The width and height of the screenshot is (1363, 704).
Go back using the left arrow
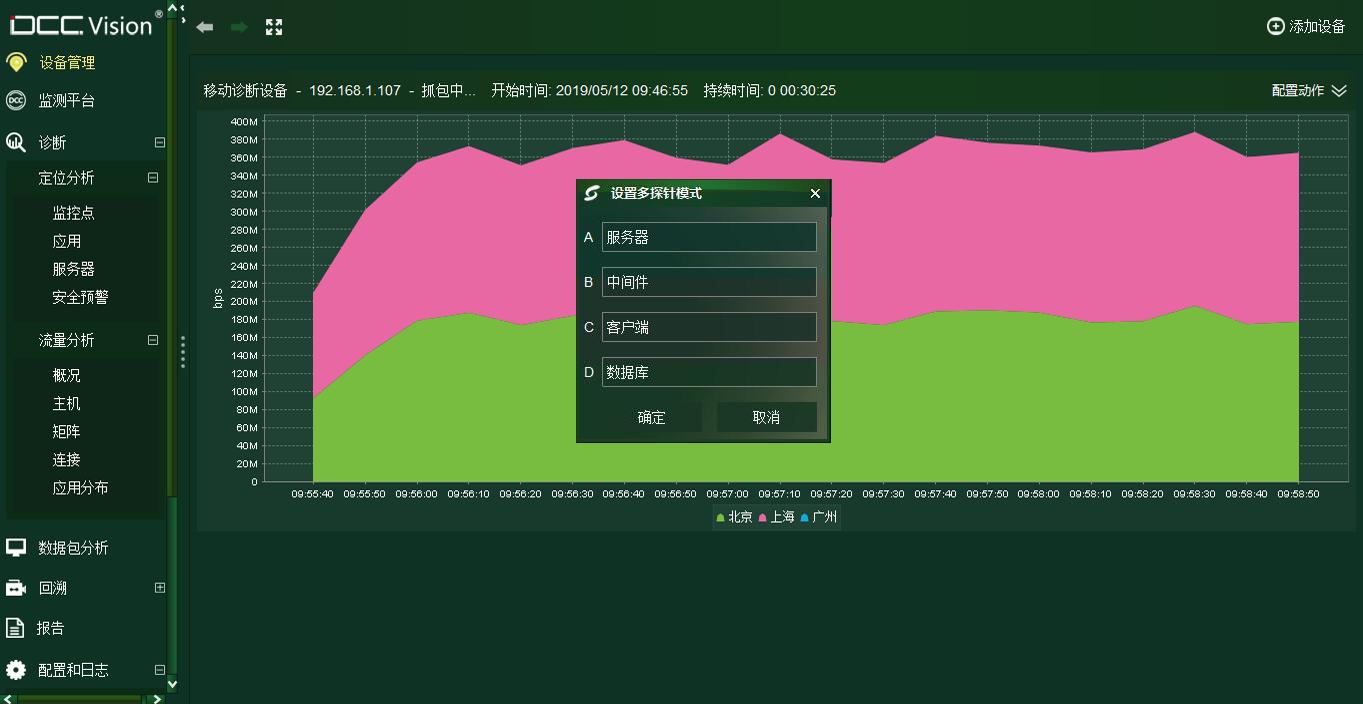coord(205,27)
